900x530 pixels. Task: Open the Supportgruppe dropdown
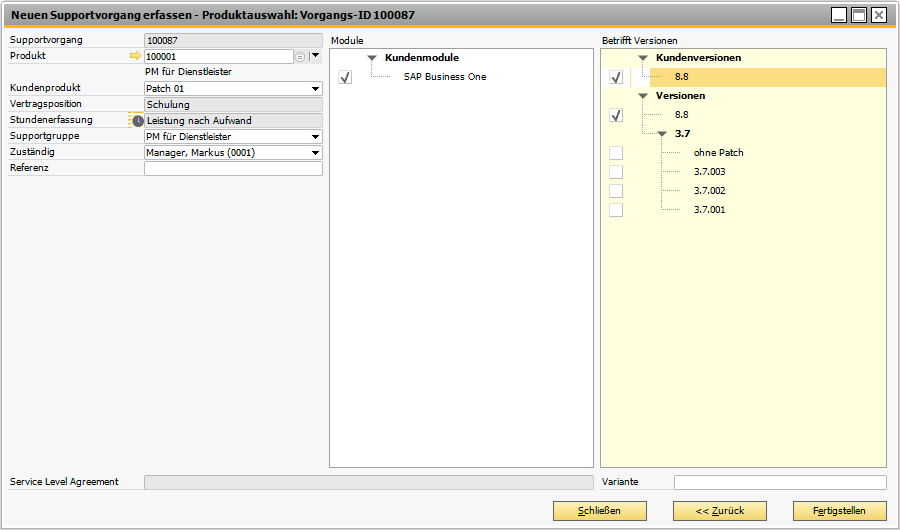(316, 137)
